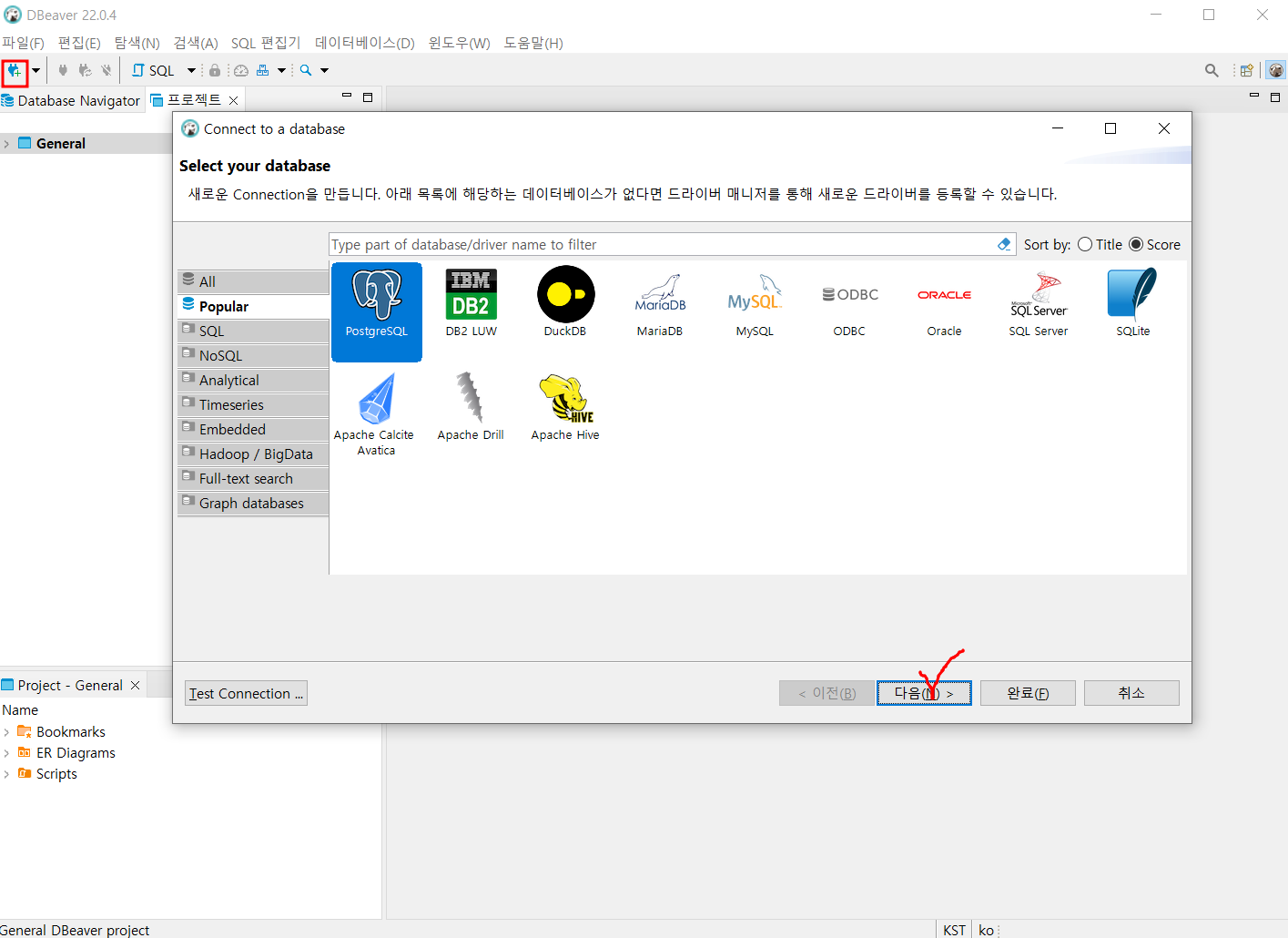Open the 도움말(H) help menu
Screen dimensions: 1288x938
point(533,43)
